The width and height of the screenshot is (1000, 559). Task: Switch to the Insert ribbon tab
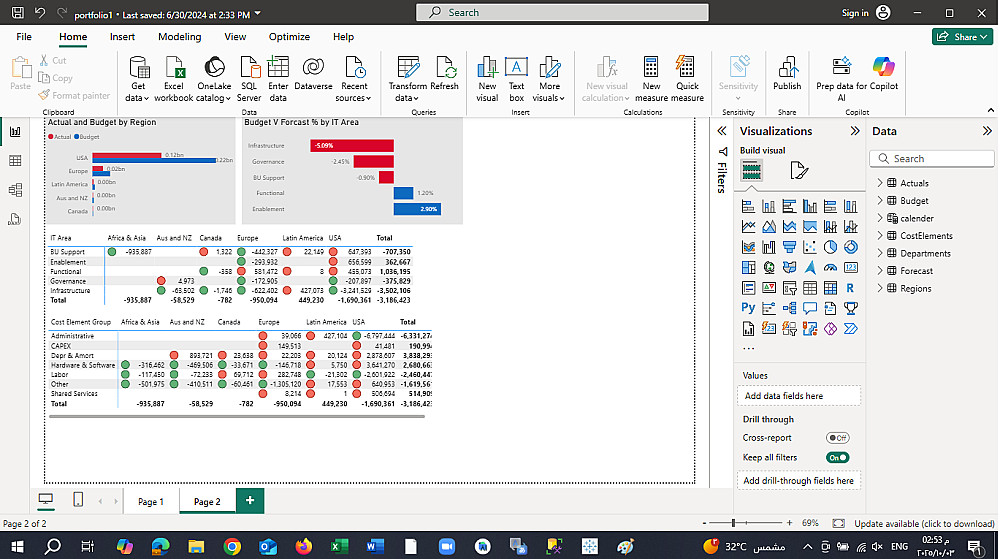click(122, 37)
